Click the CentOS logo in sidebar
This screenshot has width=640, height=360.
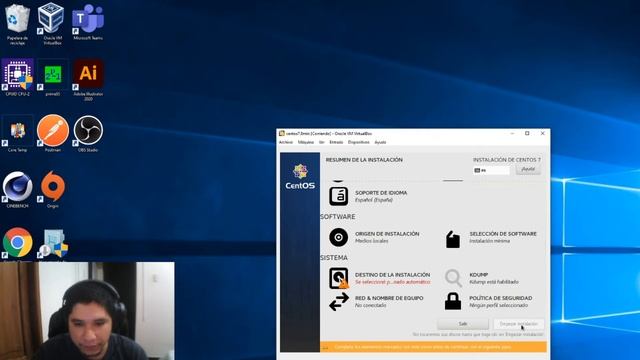(300, 177)
